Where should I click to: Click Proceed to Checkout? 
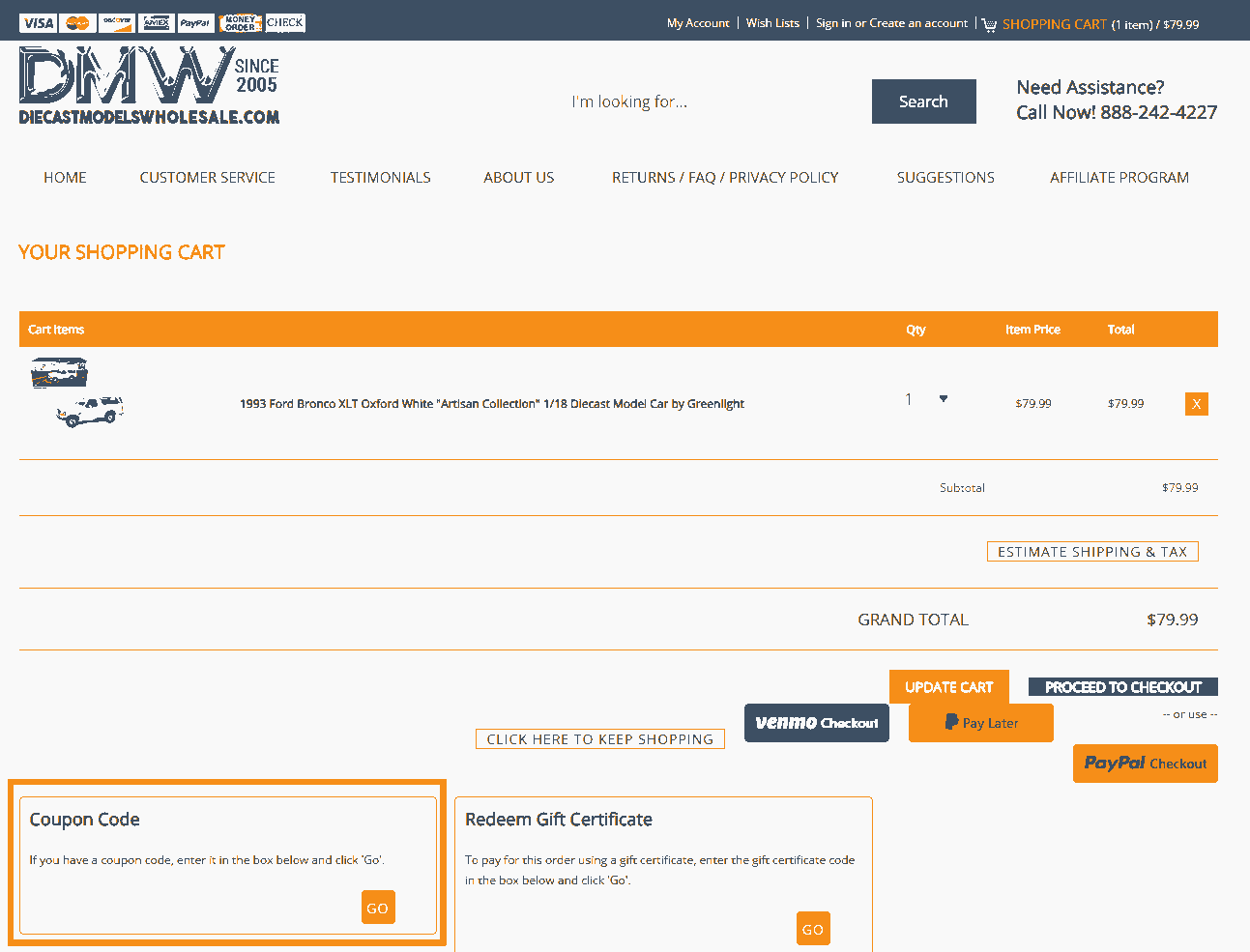(x=1122, y=687)
